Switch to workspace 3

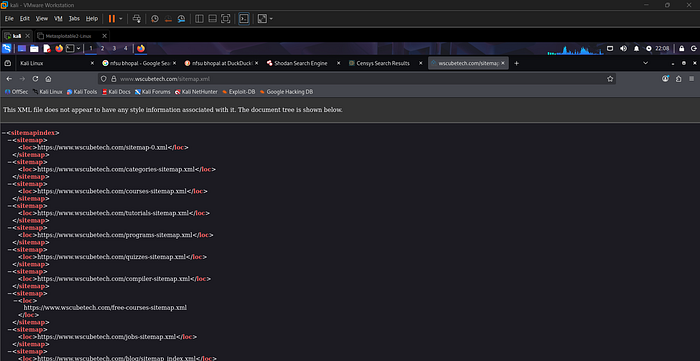pos(114,48)
